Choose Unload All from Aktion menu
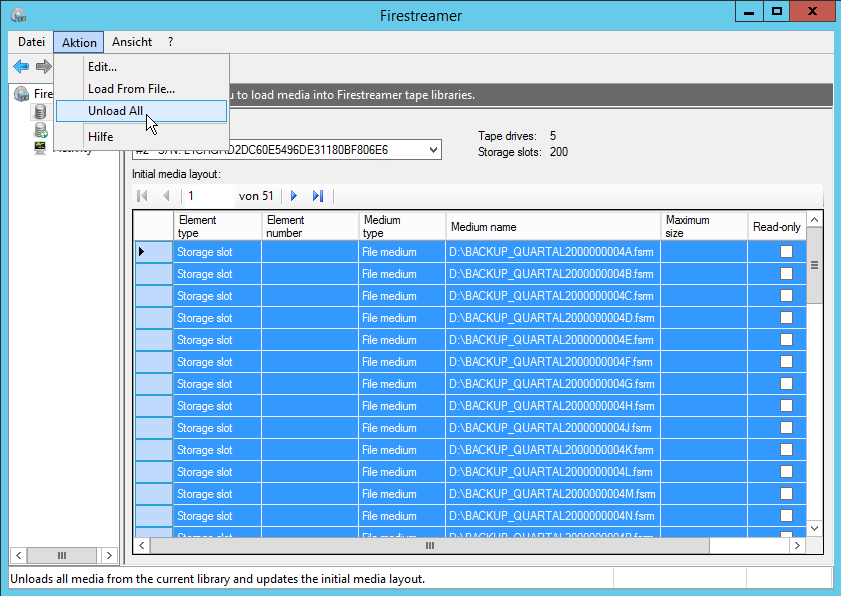 coord(115,111)
